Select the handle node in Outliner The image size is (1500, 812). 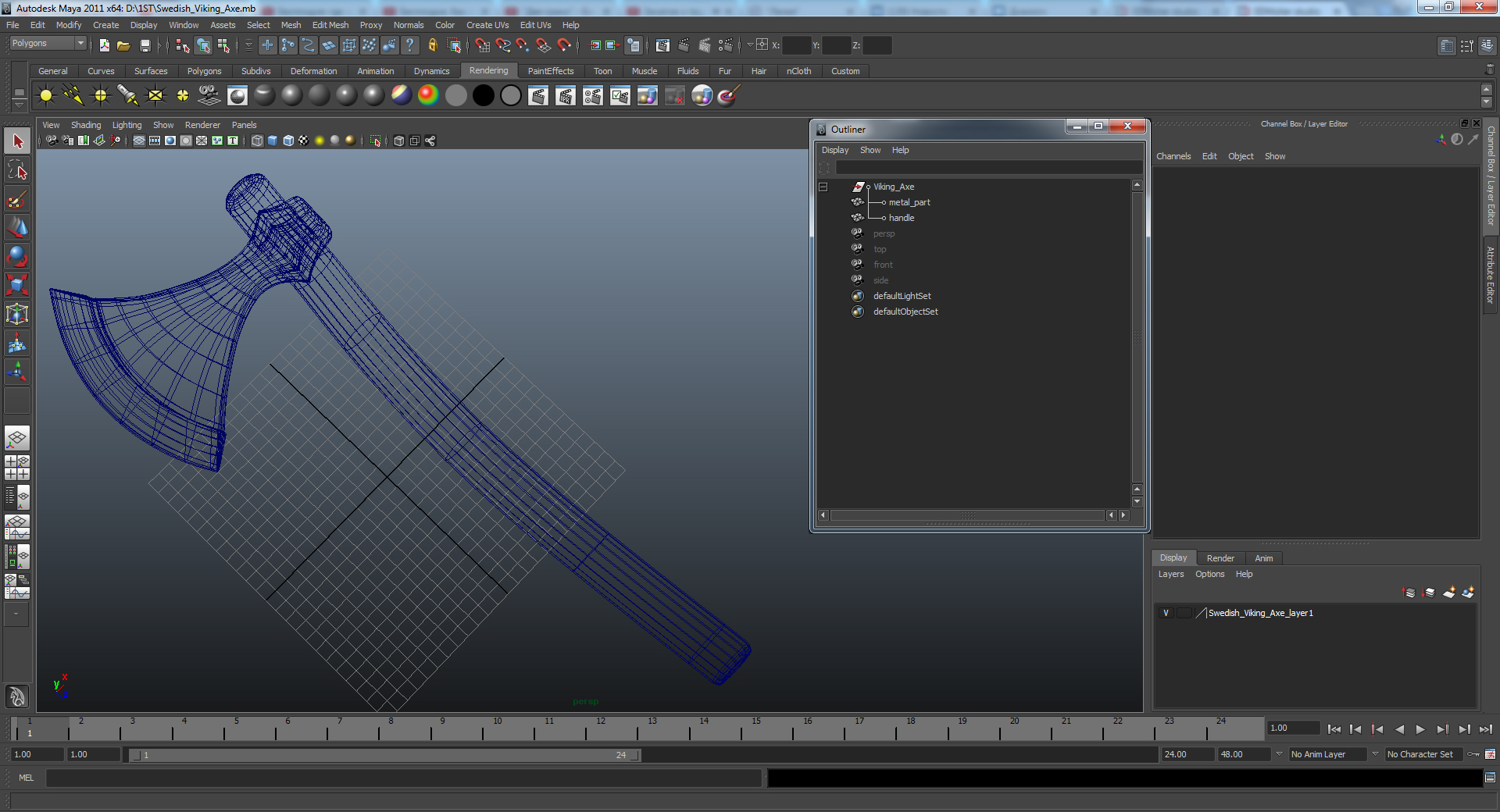click(x=901, y=218)
